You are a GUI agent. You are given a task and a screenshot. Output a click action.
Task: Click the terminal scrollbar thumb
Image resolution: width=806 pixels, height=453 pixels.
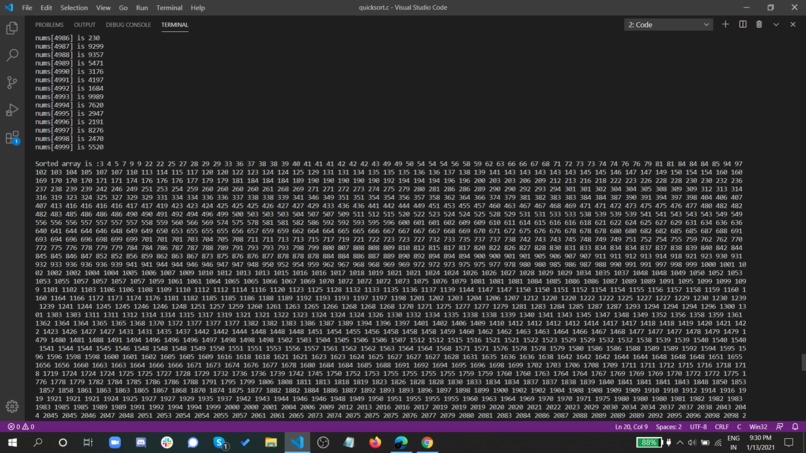pos(803,362)
